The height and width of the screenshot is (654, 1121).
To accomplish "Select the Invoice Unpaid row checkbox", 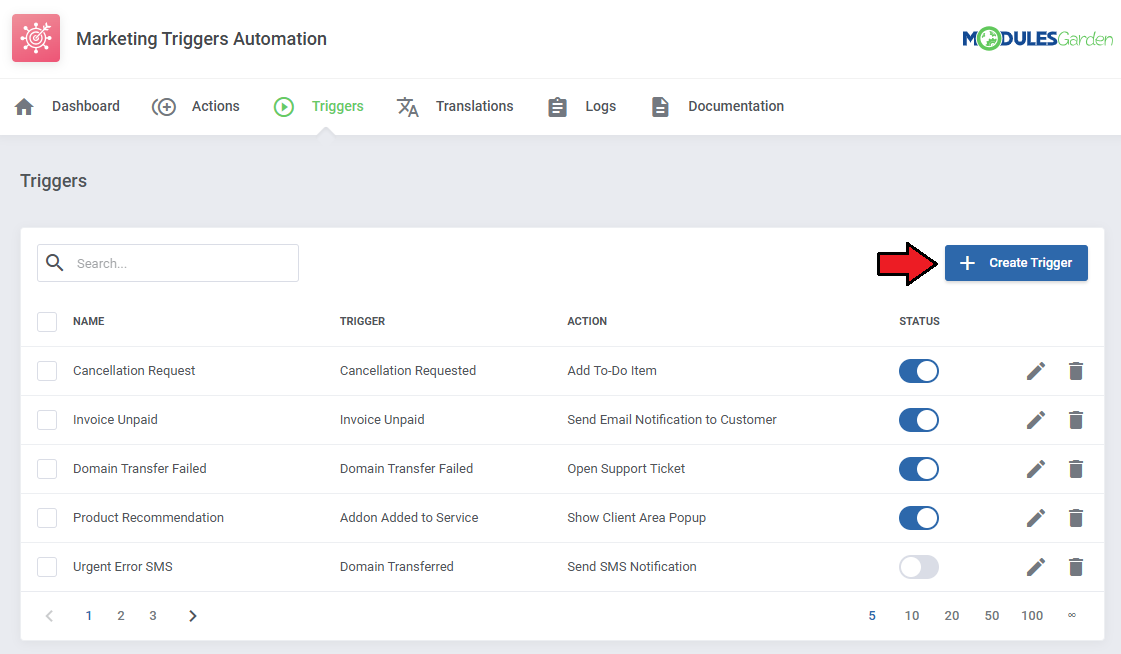I will pyautogui.click(x=47, y=420).
